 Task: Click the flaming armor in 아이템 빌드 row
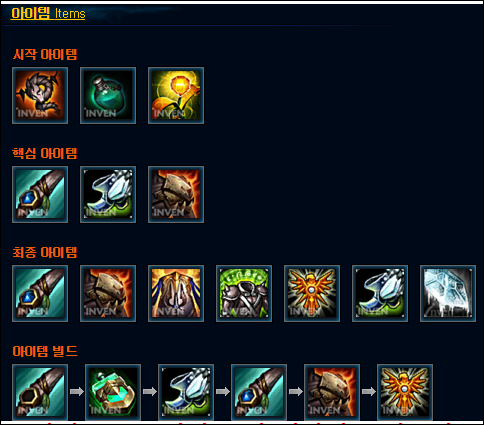click(332, 392)
